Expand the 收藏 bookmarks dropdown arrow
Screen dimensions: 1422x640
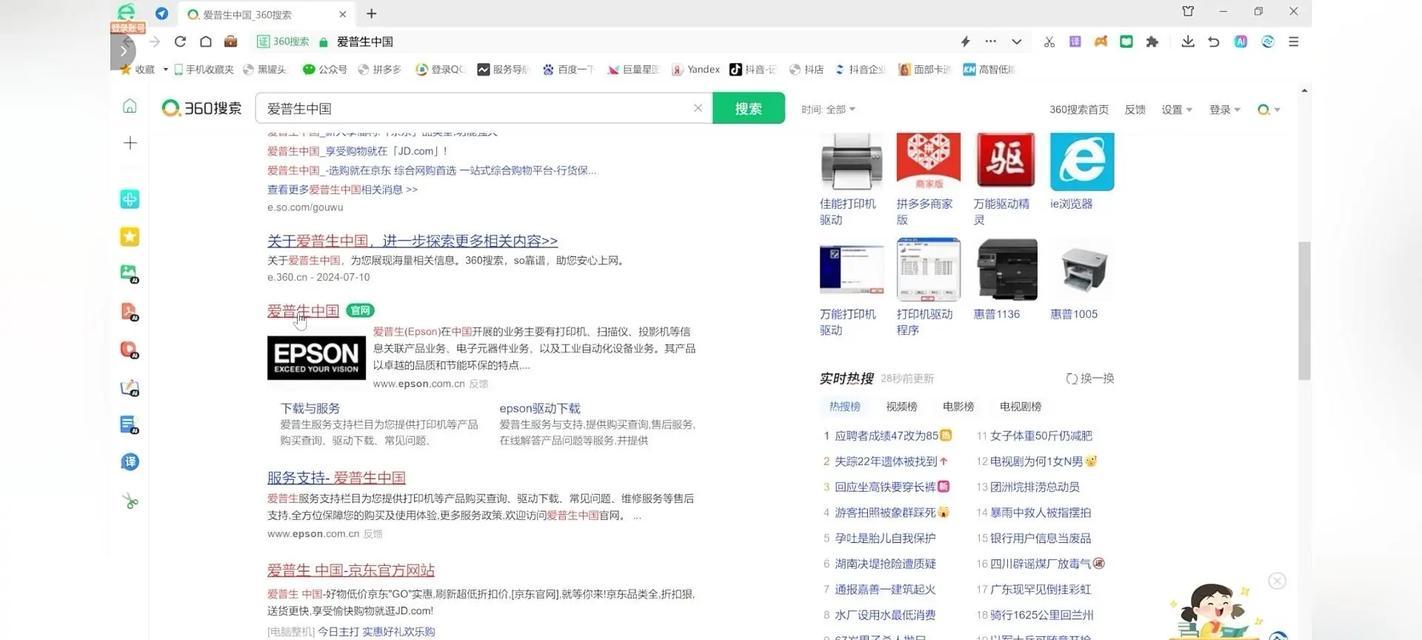(x=166, y=69)
